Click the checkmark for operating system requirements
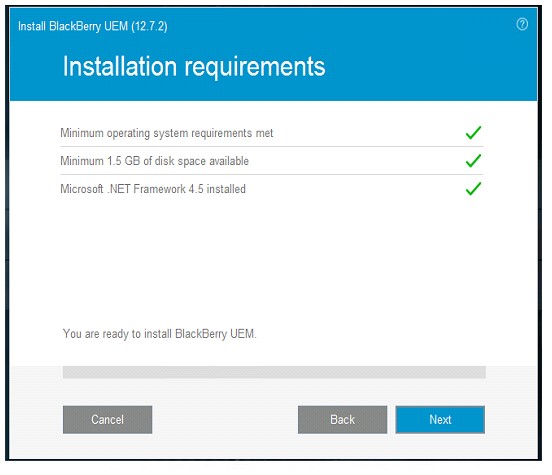552x475 pixels. point(473,132)
